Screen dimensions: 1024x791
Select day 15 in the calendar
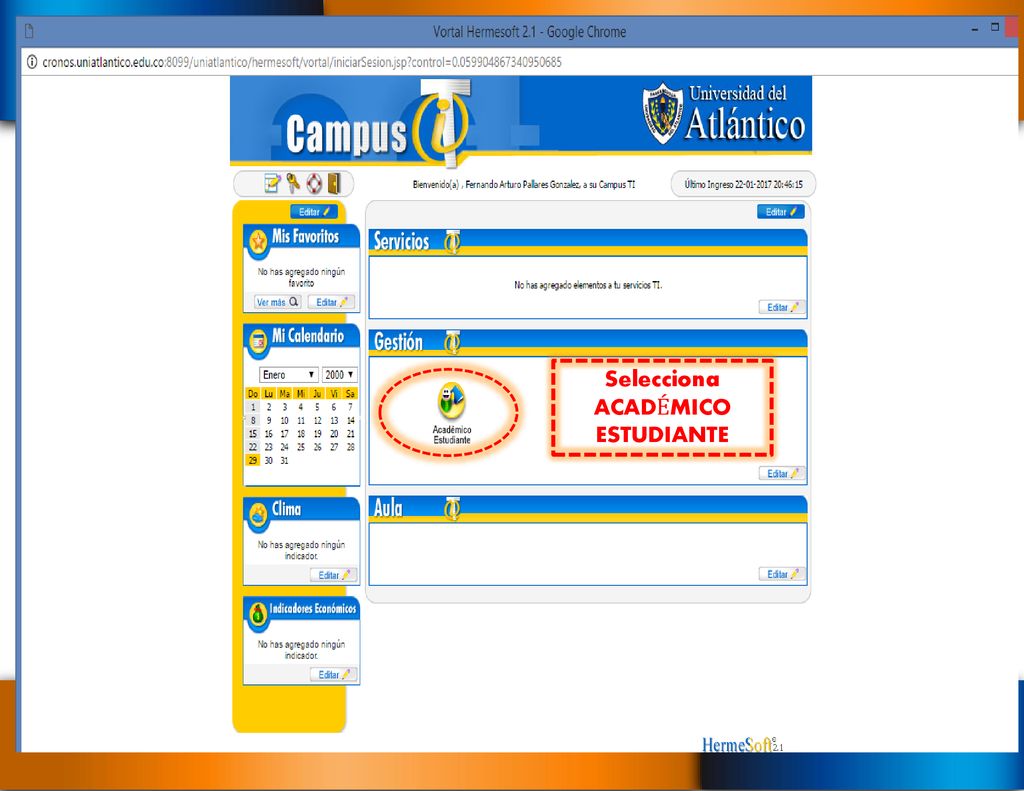coord(253,434)
